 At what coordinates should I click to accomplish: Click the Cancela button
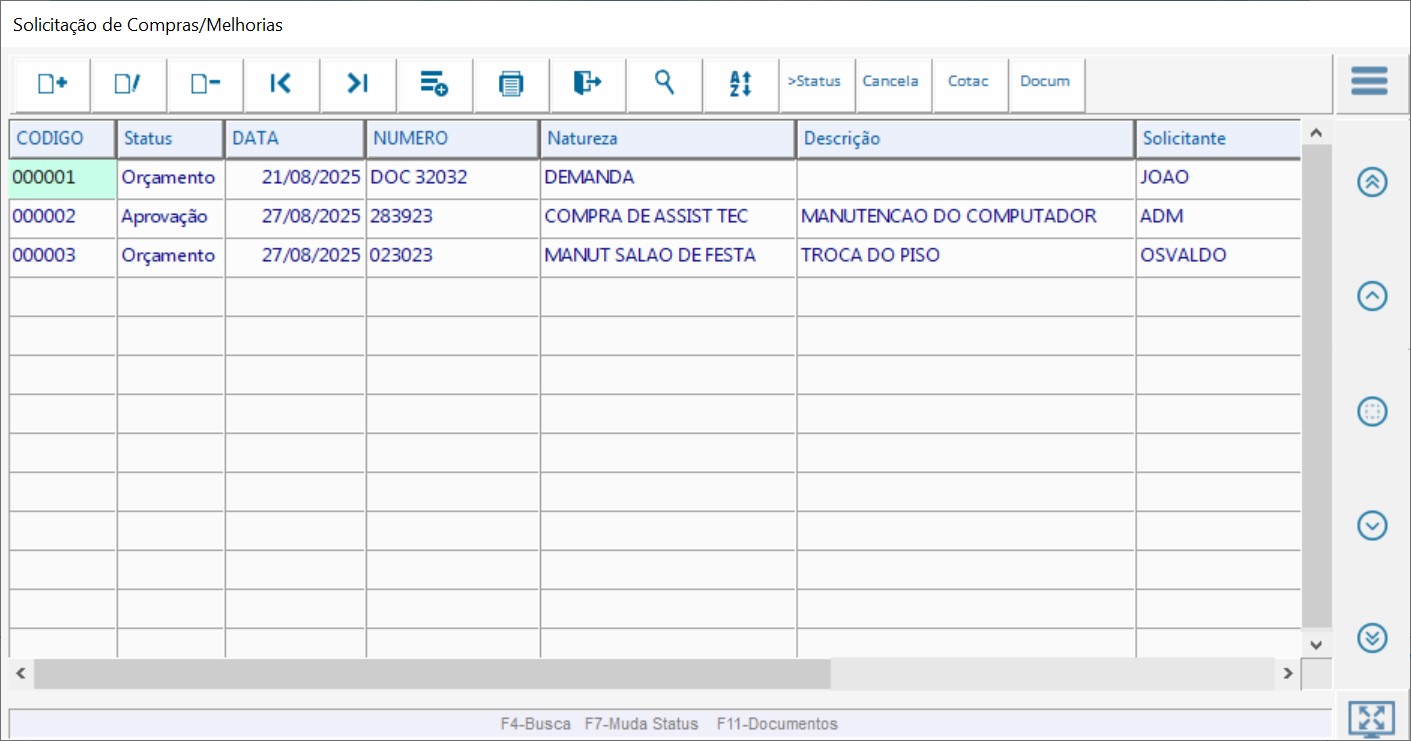[890, 82]
